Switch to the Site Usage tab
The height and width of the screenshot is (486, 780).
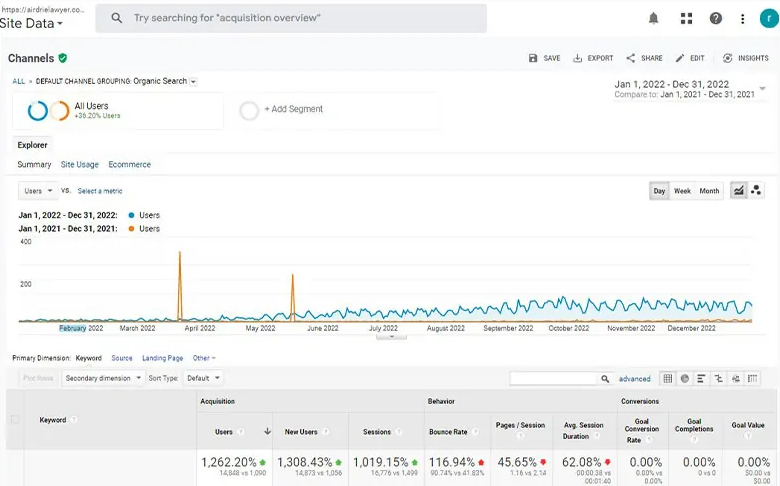point(80,165)
